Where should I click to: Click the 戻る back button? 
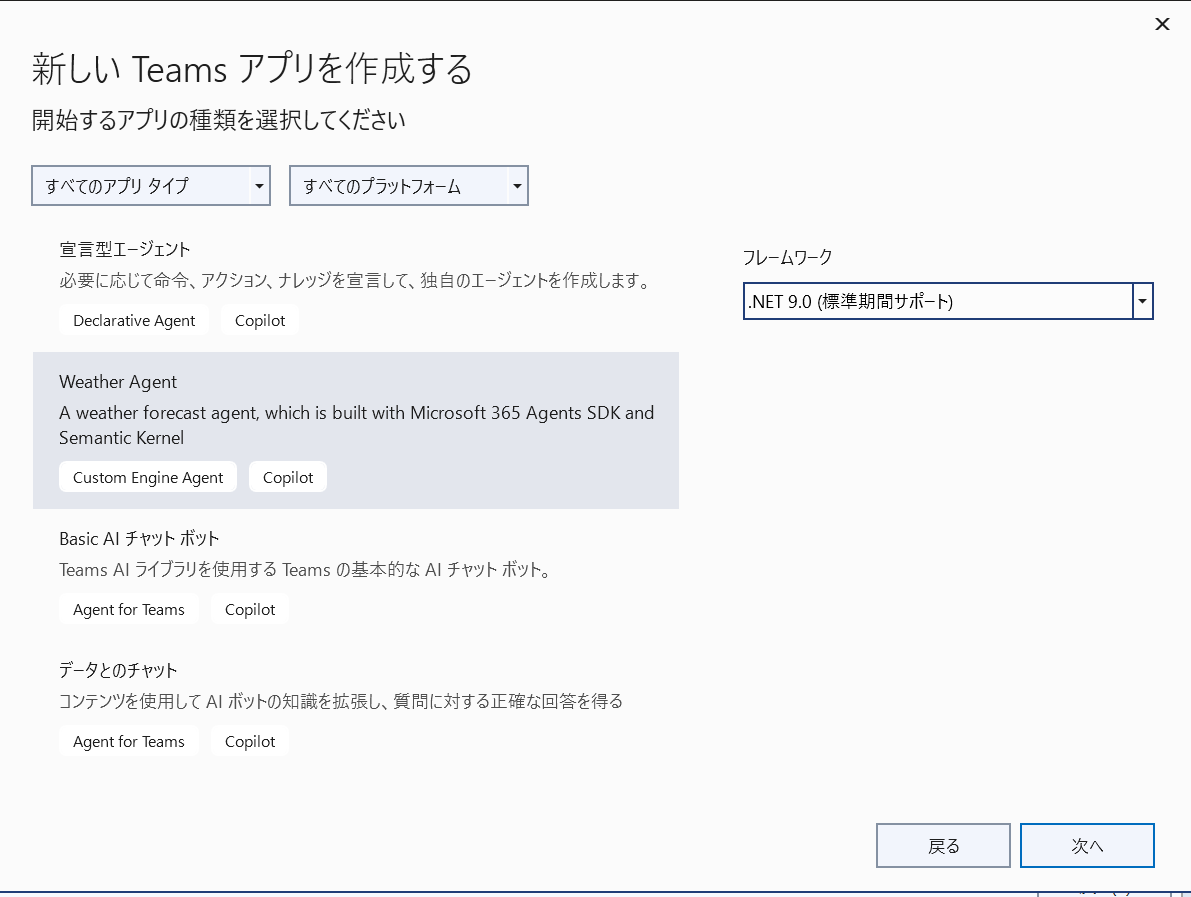(943, 845)
